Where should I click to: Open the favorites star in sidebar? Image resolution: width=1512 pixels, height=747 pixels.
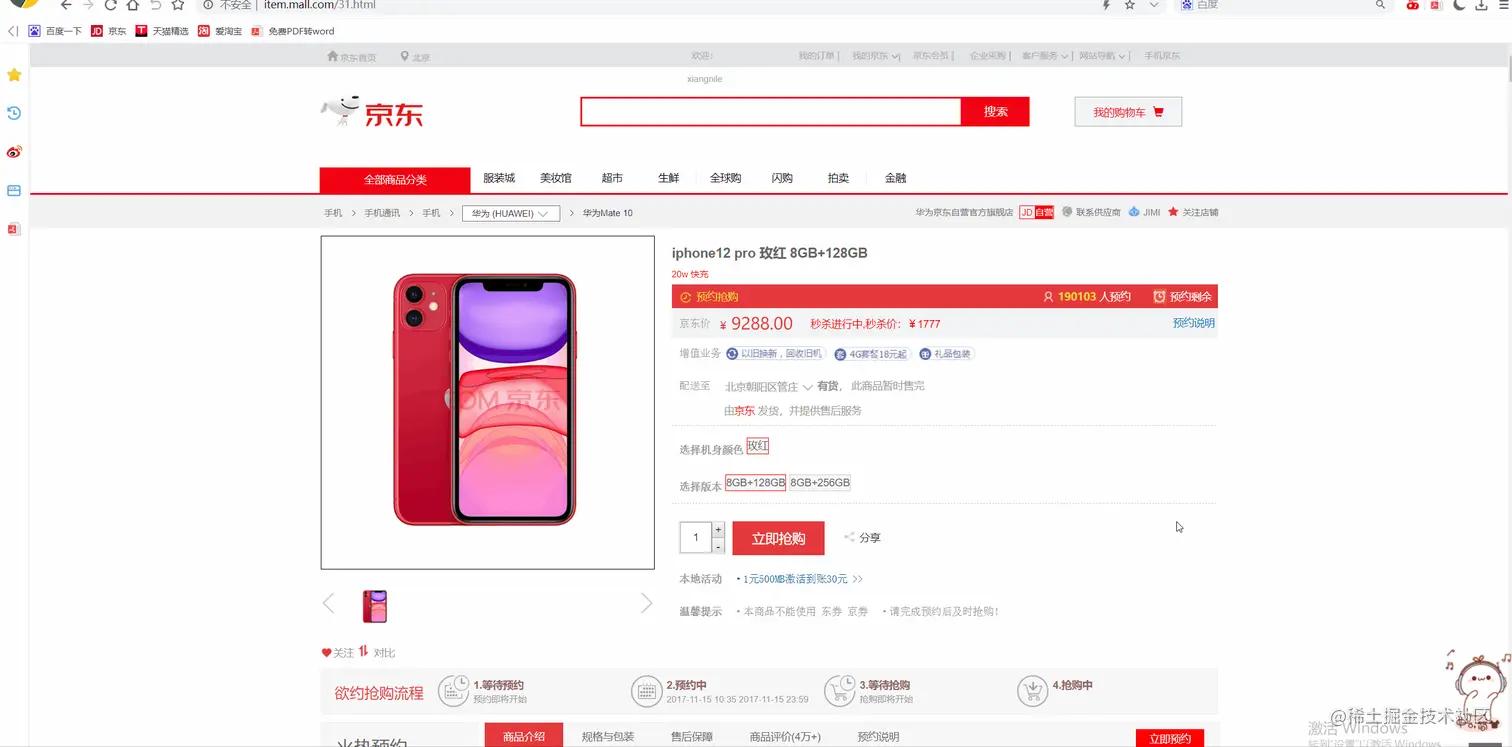14,75
